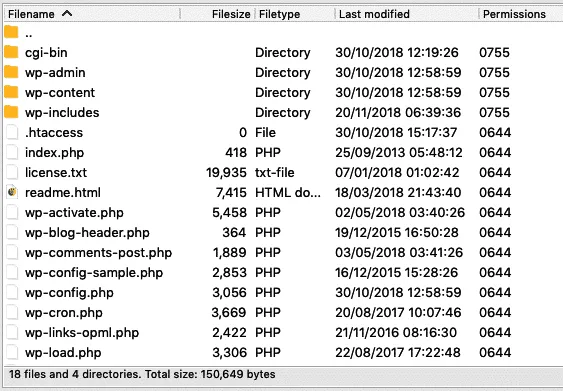Click the parent directory folder icon
Image resolution: width=563 pixels, height=391 pixels.
coord(11,32)
